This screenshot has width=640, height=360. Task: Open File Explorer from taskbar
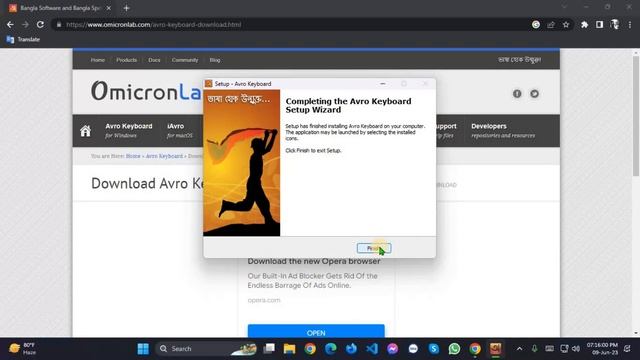click(289, 349)
